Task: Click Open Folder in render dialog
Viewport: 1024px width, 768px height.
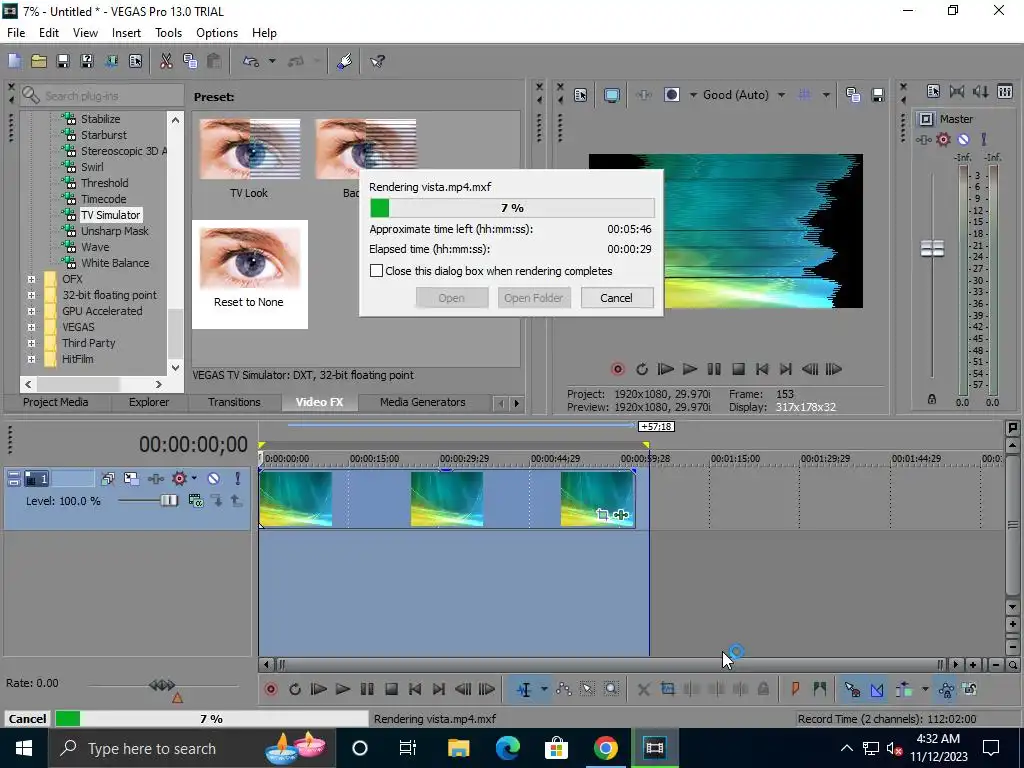Action: [x=534, y=298]
